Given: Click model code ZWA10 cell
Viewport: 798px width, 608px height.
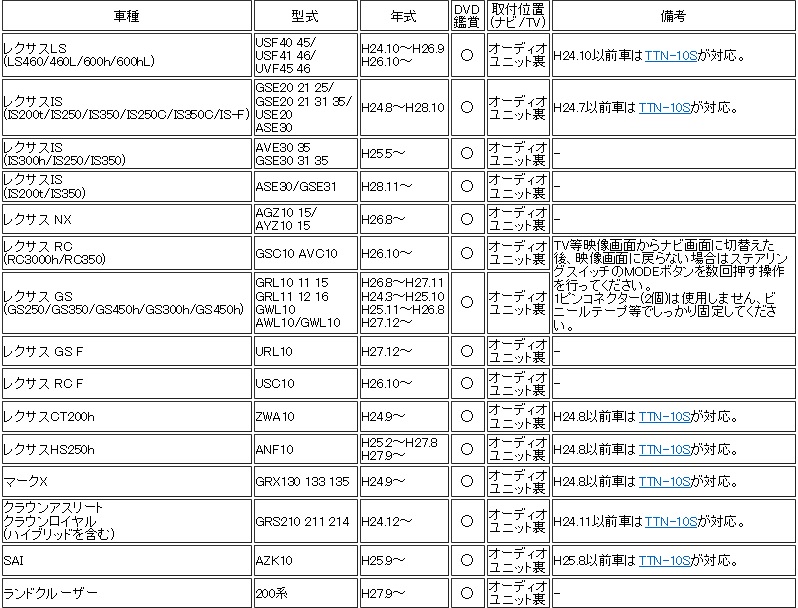Looking at the screenshot, I should [306, 416].
